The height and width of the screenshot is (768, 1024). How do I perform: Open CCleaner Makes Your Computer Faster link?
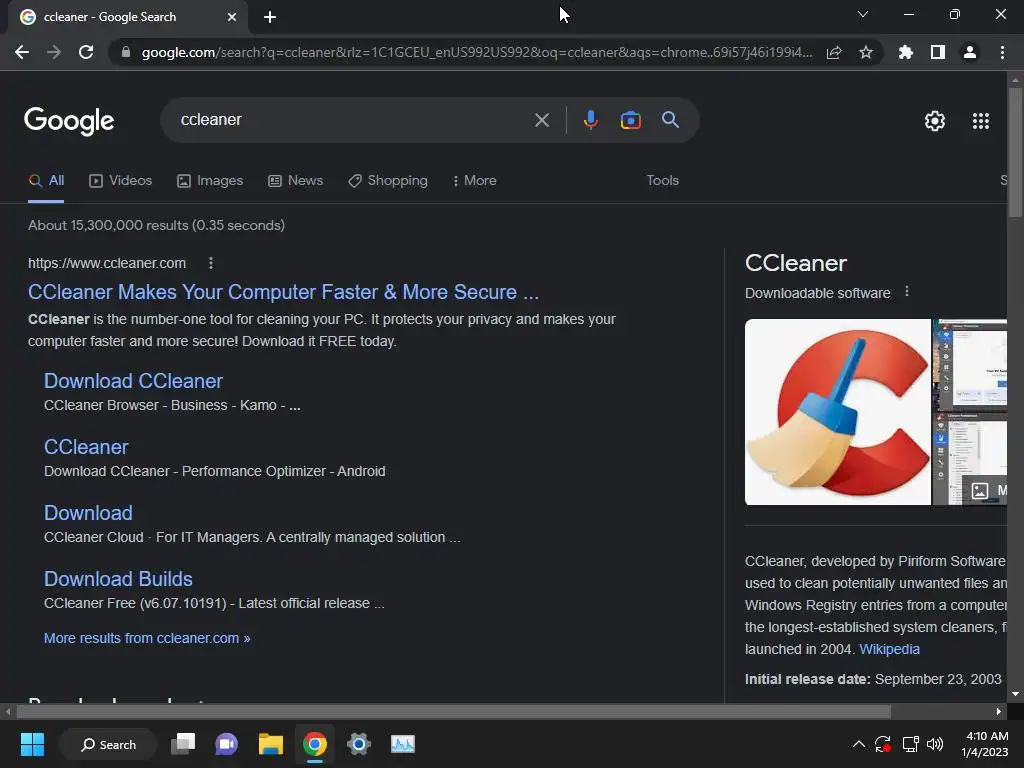coord(283,292)
